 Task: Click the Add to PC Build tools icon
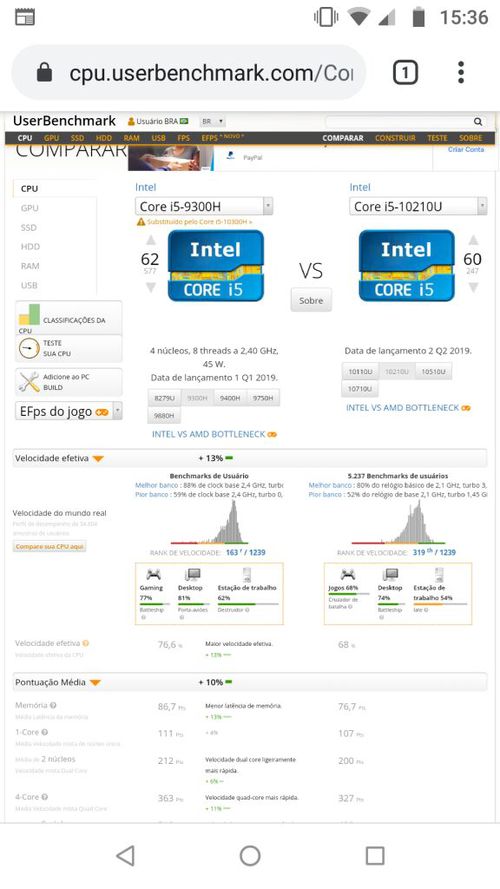28,382
